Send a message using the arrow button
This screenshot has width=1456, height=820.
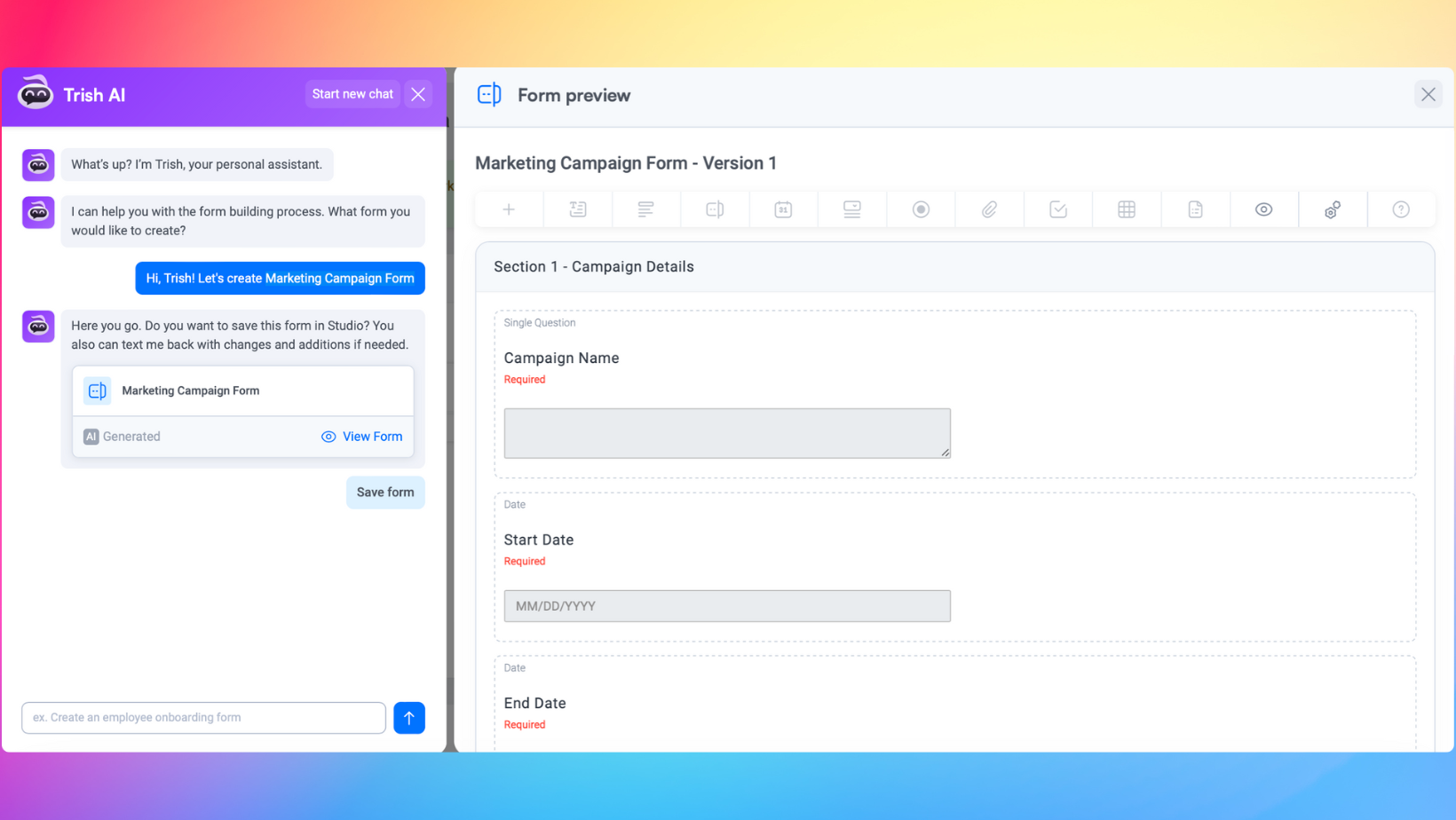tap(409, 717)
